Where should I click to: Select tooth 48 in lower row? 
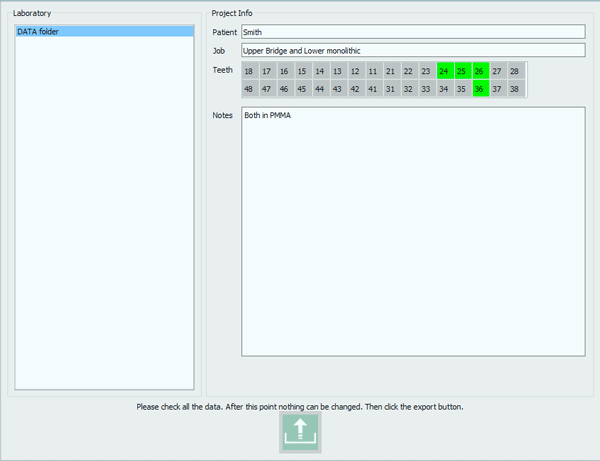(249, 89)
